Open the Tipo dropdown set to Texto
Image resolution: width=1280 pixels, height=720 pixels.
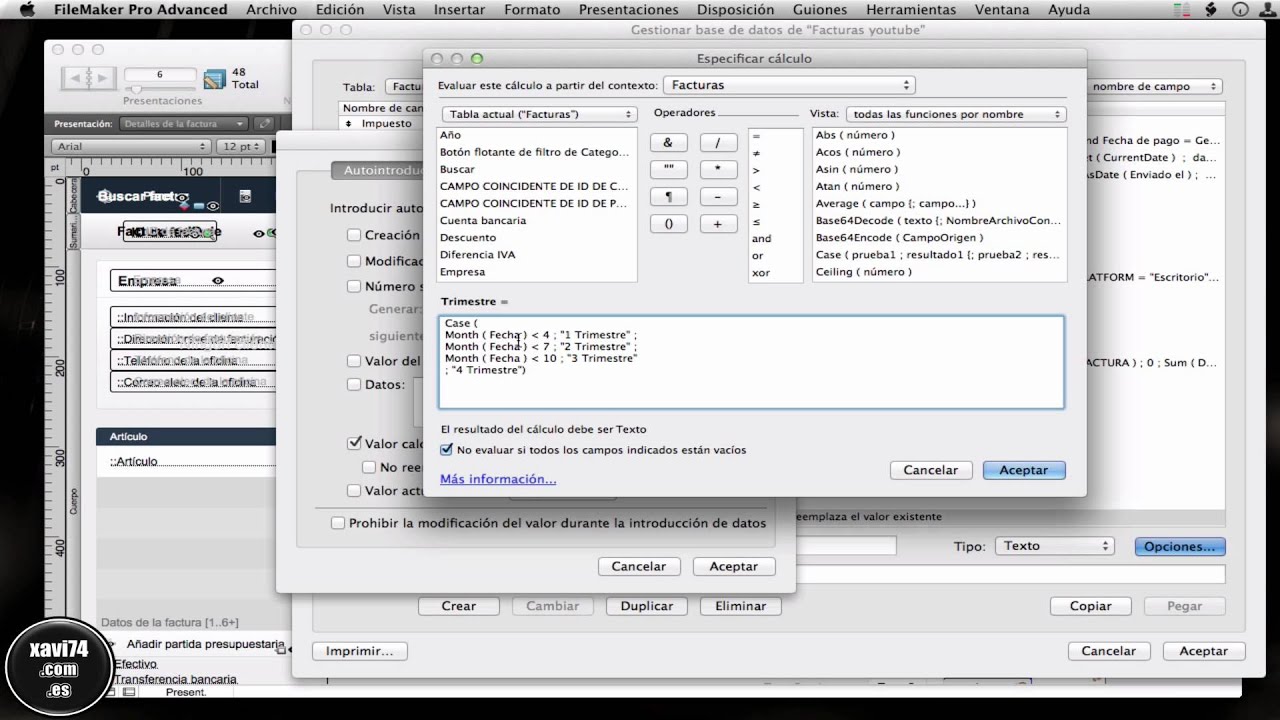tap(1054, 546)
